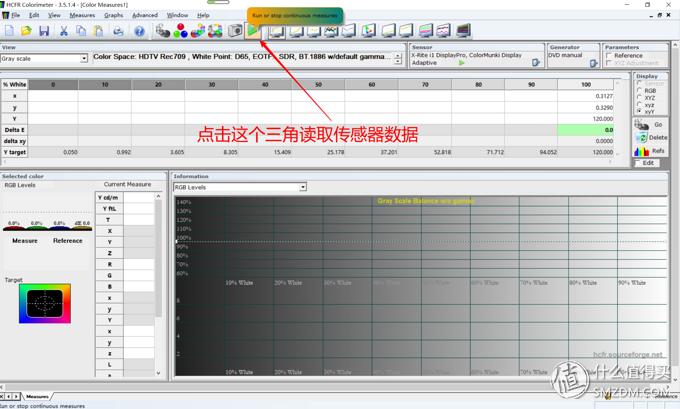The image size is (680, 409).
Task: Select the 50 column header
Action: (318, 85)
